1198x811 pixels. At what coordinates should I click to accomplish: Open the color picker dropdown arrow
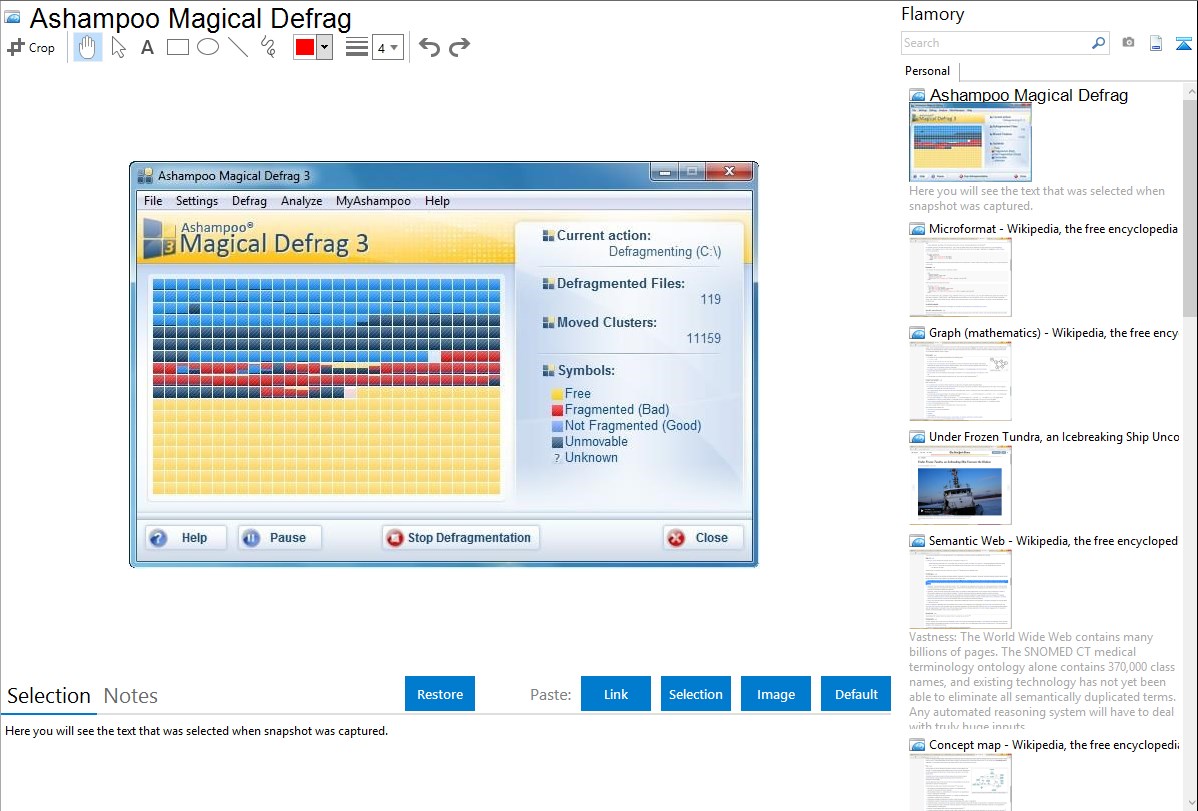(325, 47)
